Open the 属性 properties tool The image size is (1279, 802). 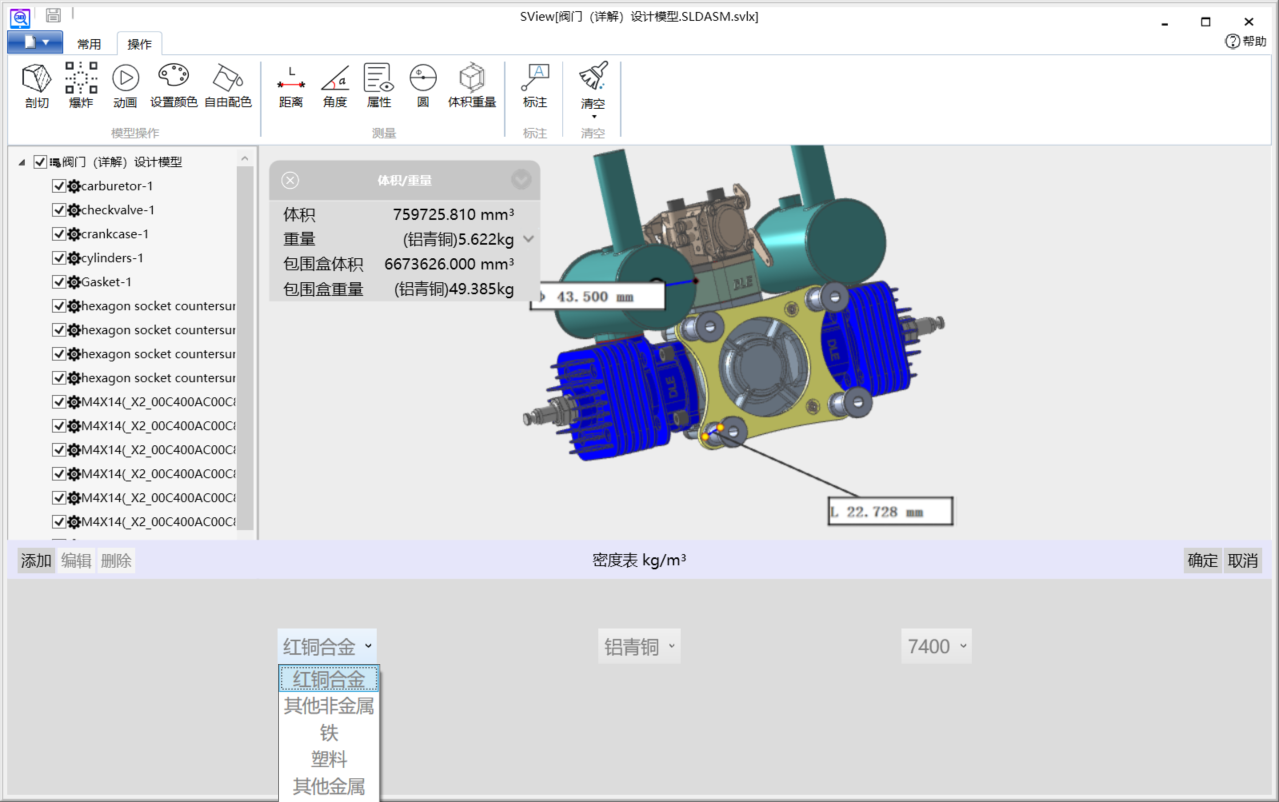[x=379, y=86]
